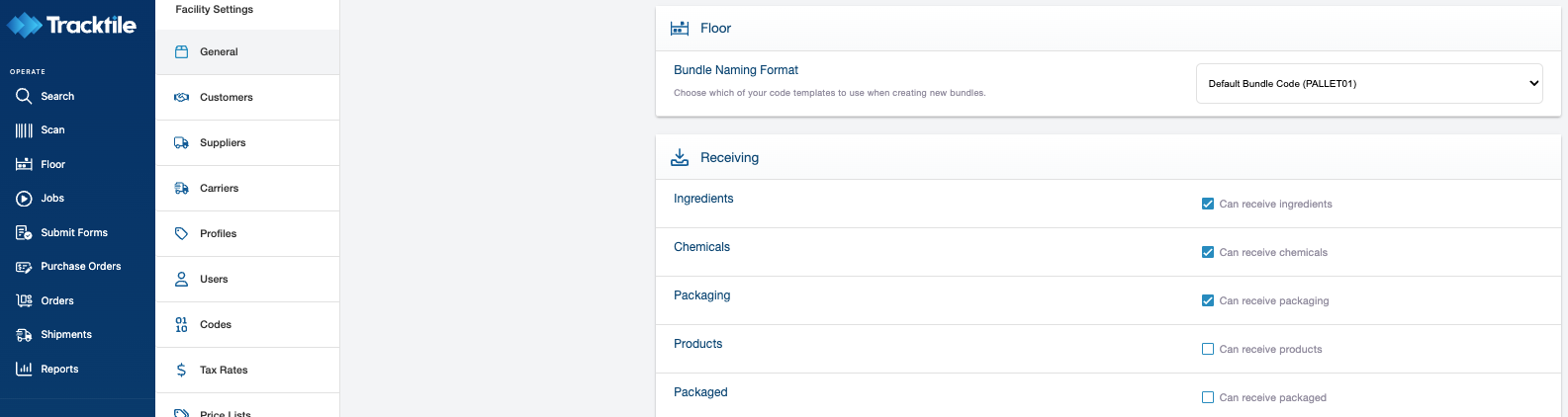1568x417 pixels.
Task: Toggle the Can receive packaging checkbox
Action: point(1208,300)
